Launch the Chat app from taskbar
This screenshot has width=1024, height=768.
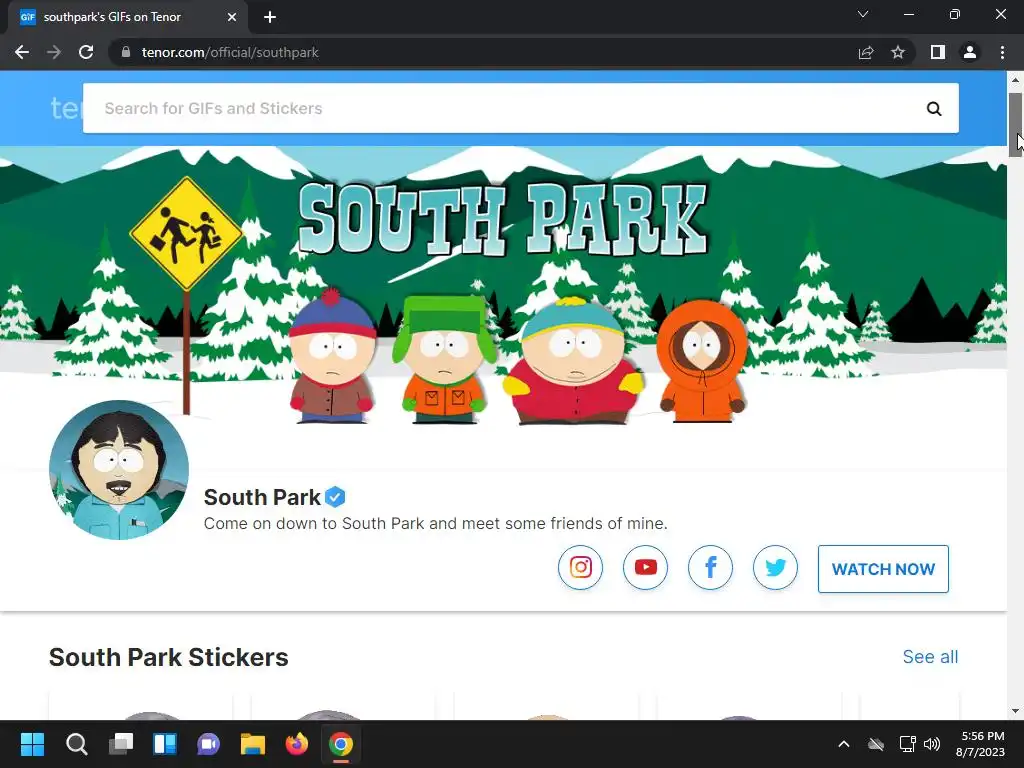point(208,744)
